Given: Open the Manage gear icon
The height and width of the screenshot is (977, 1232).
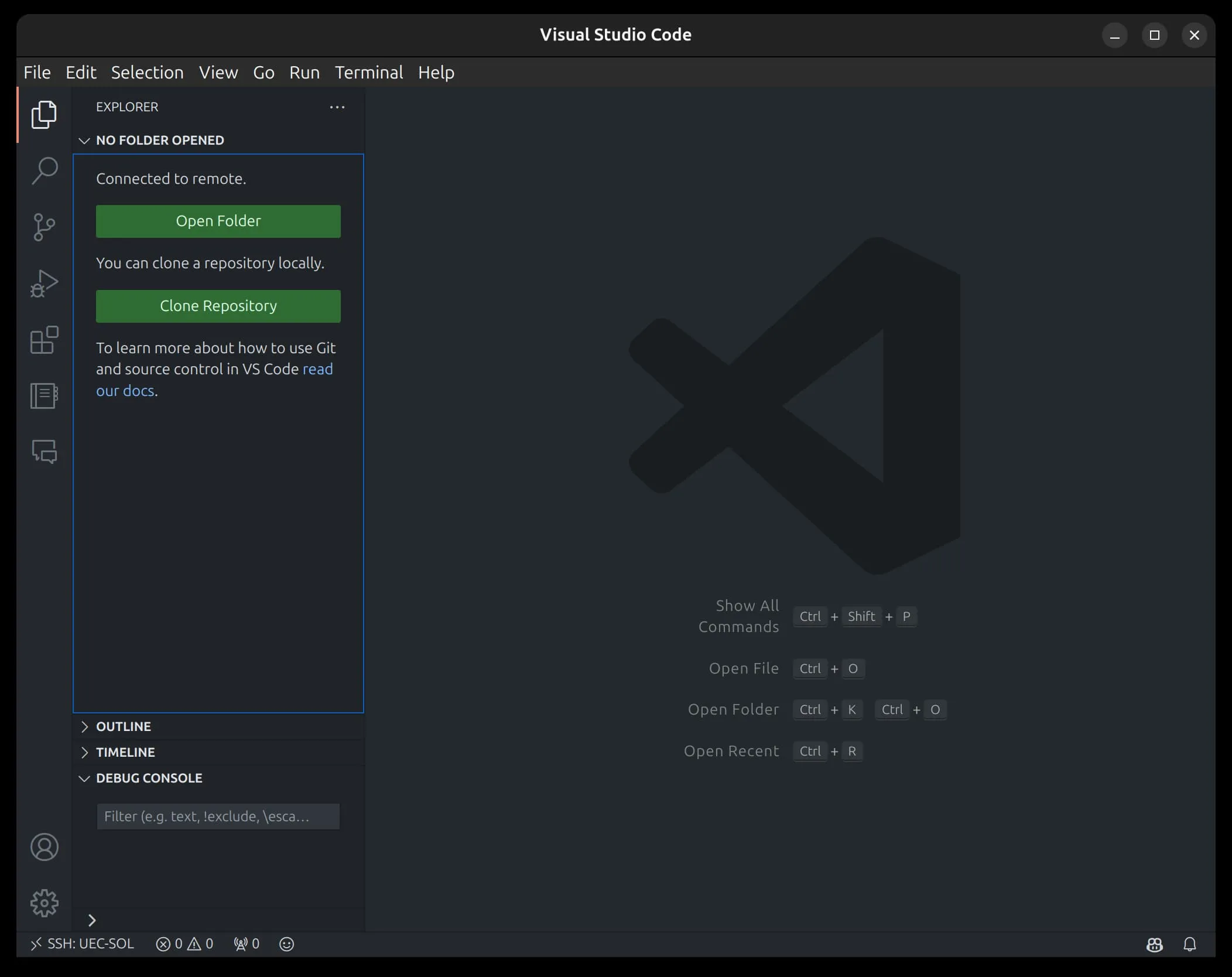Looking at the screenshot, I should [45, 903].
